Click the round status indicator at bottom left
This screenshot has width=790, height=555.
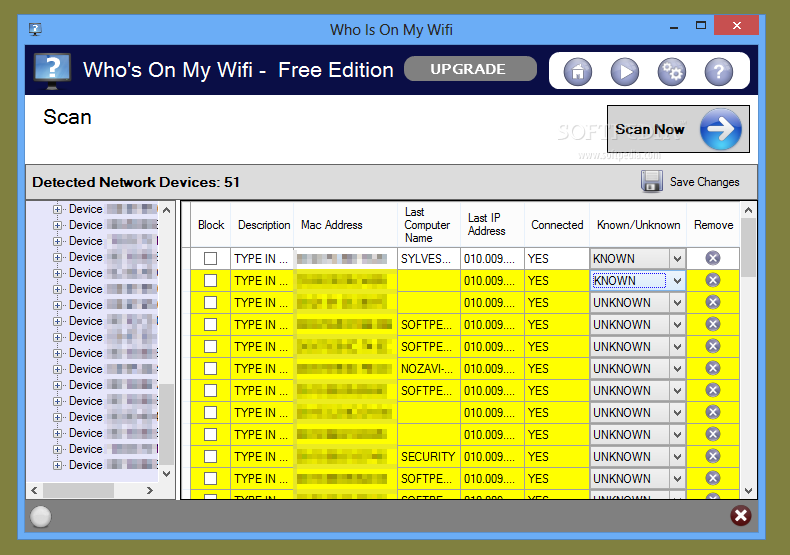pos(41,517)
